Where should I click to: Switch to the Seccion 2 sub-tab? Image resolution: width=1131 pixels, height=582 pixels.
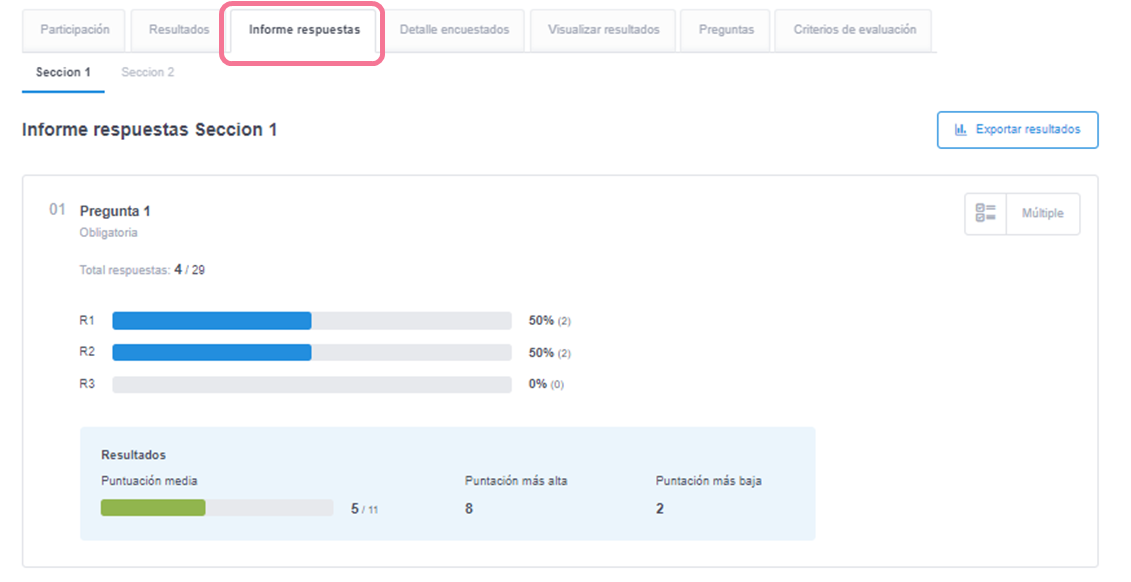coord(148,72)
